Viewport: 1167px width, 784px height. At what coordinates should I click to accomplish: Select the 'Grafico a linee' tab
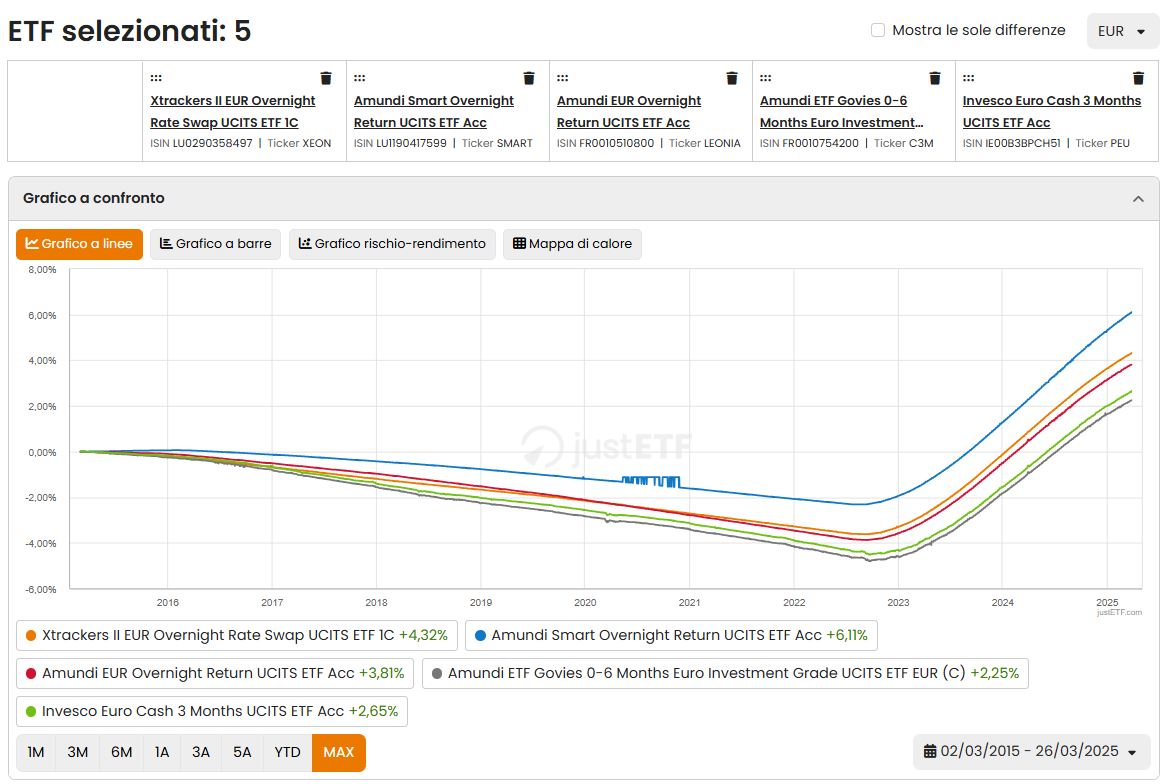[79, 244]
